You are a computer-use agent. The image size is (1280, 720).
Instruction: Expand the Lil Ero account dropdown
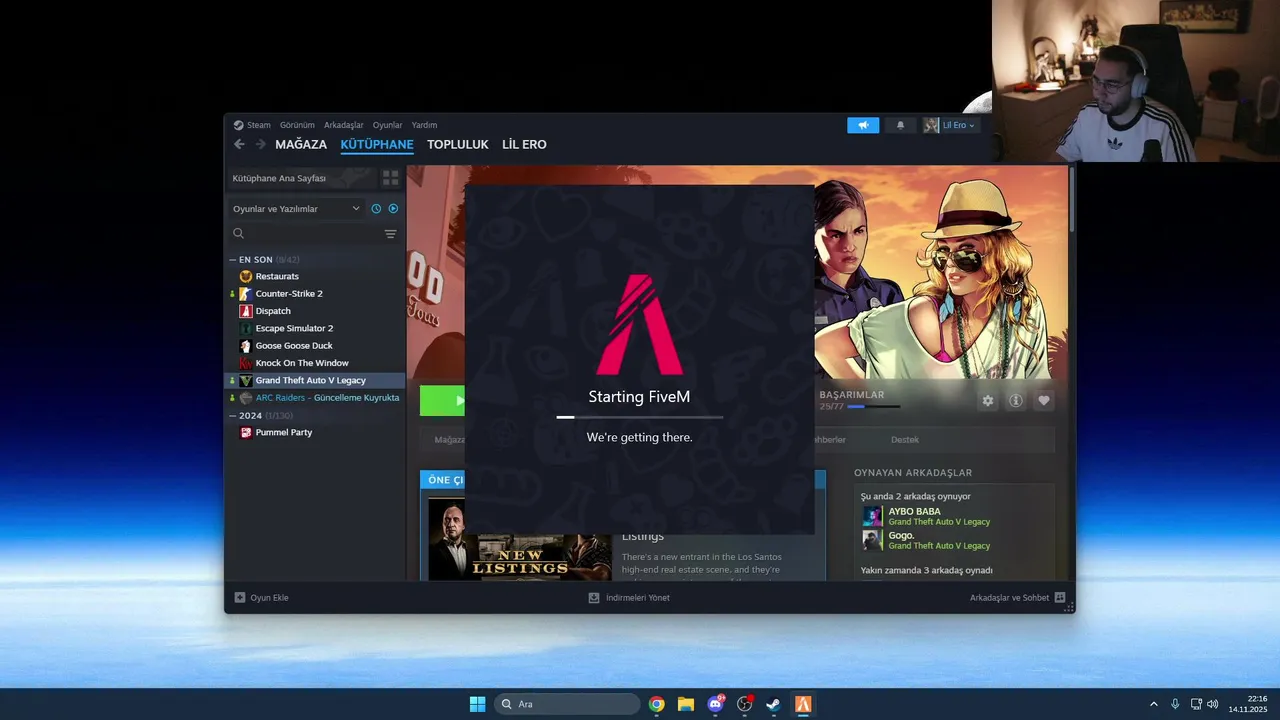tap(950, 125)
